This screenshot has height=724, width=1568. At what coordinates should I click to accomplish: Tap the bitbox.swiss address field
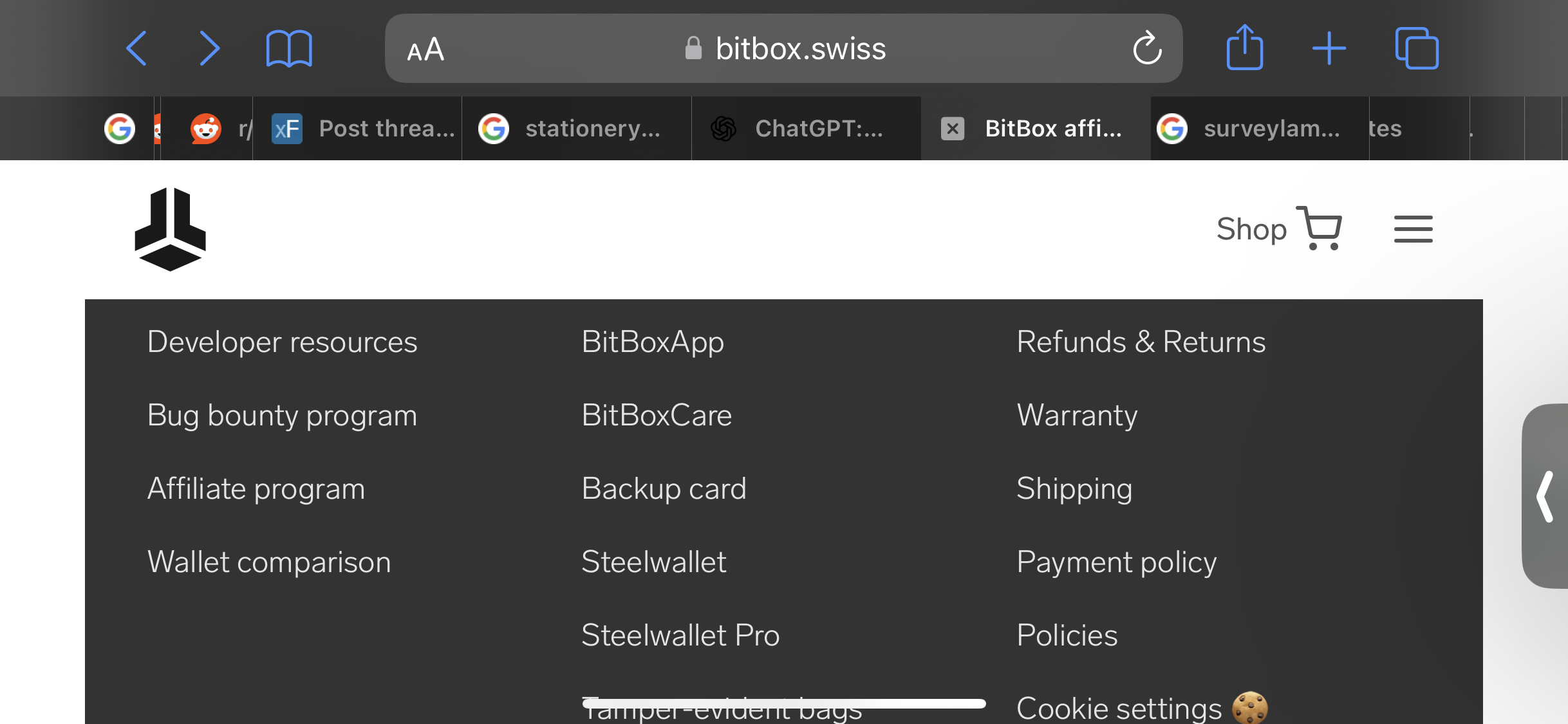783,48
